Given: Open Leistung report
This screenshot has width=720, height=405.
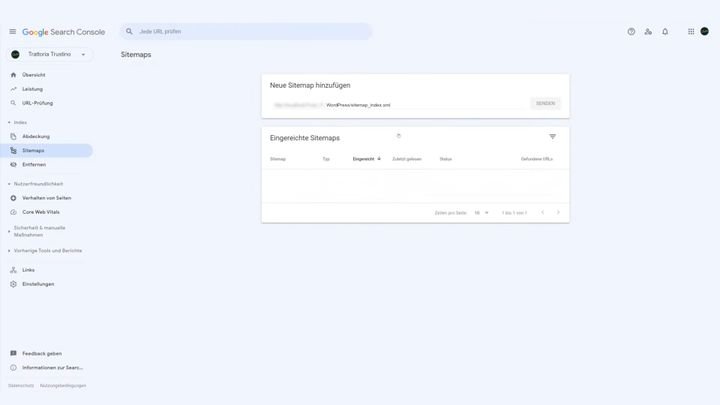Looking at the screenshot, I should tap(33, 89).
